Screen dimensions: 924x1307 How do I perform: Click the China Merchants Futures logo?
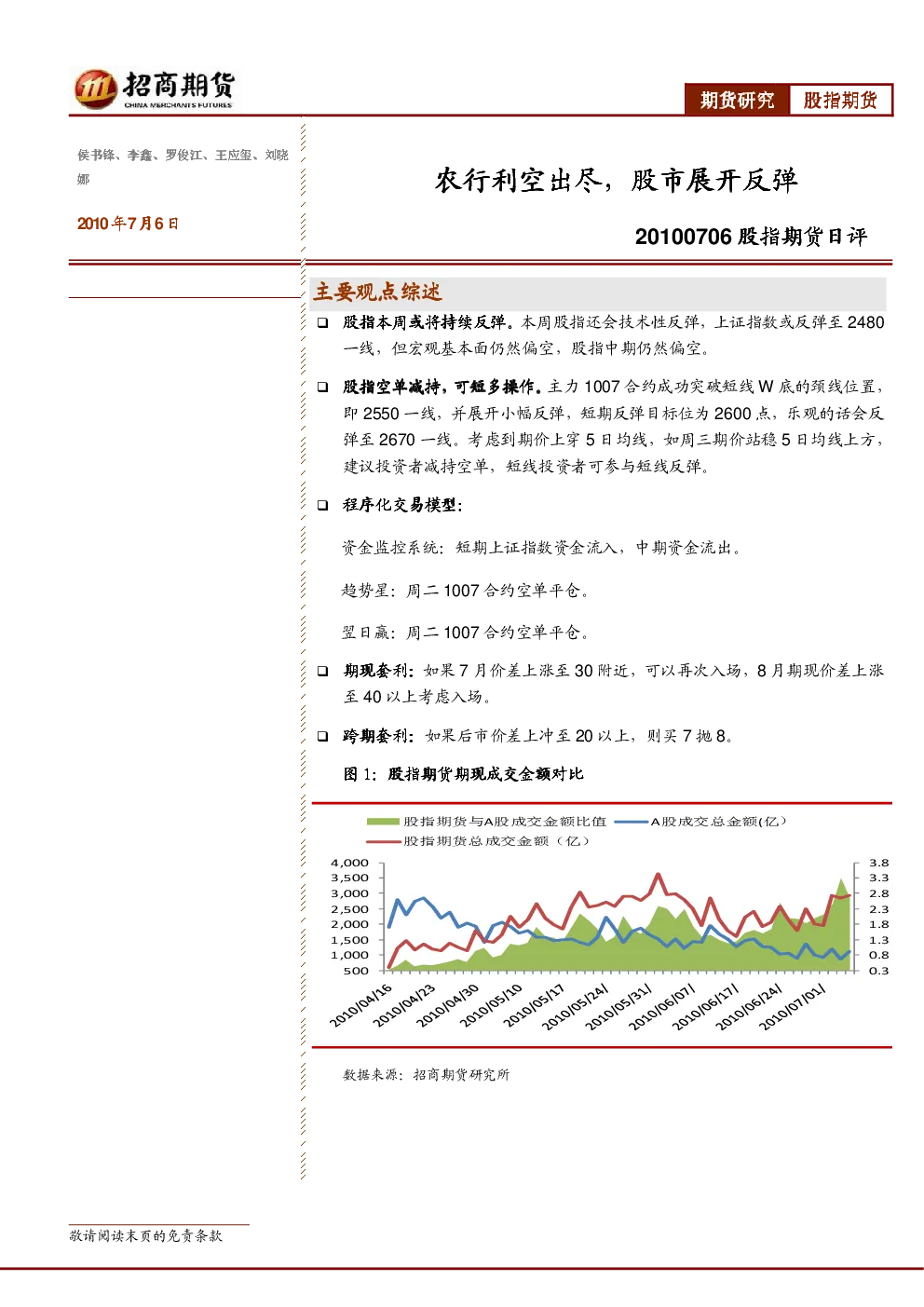pos(155,89)
